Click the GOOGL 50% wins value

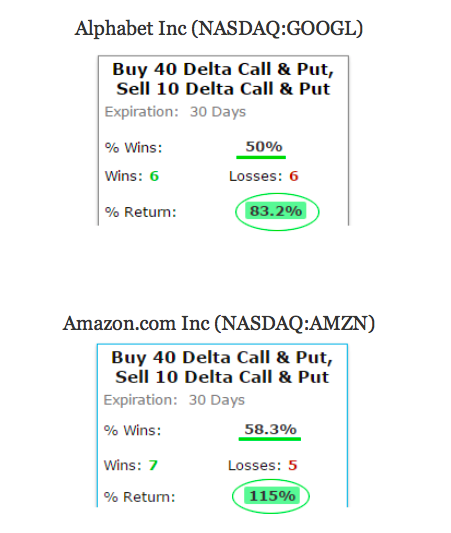pos(264,147)
